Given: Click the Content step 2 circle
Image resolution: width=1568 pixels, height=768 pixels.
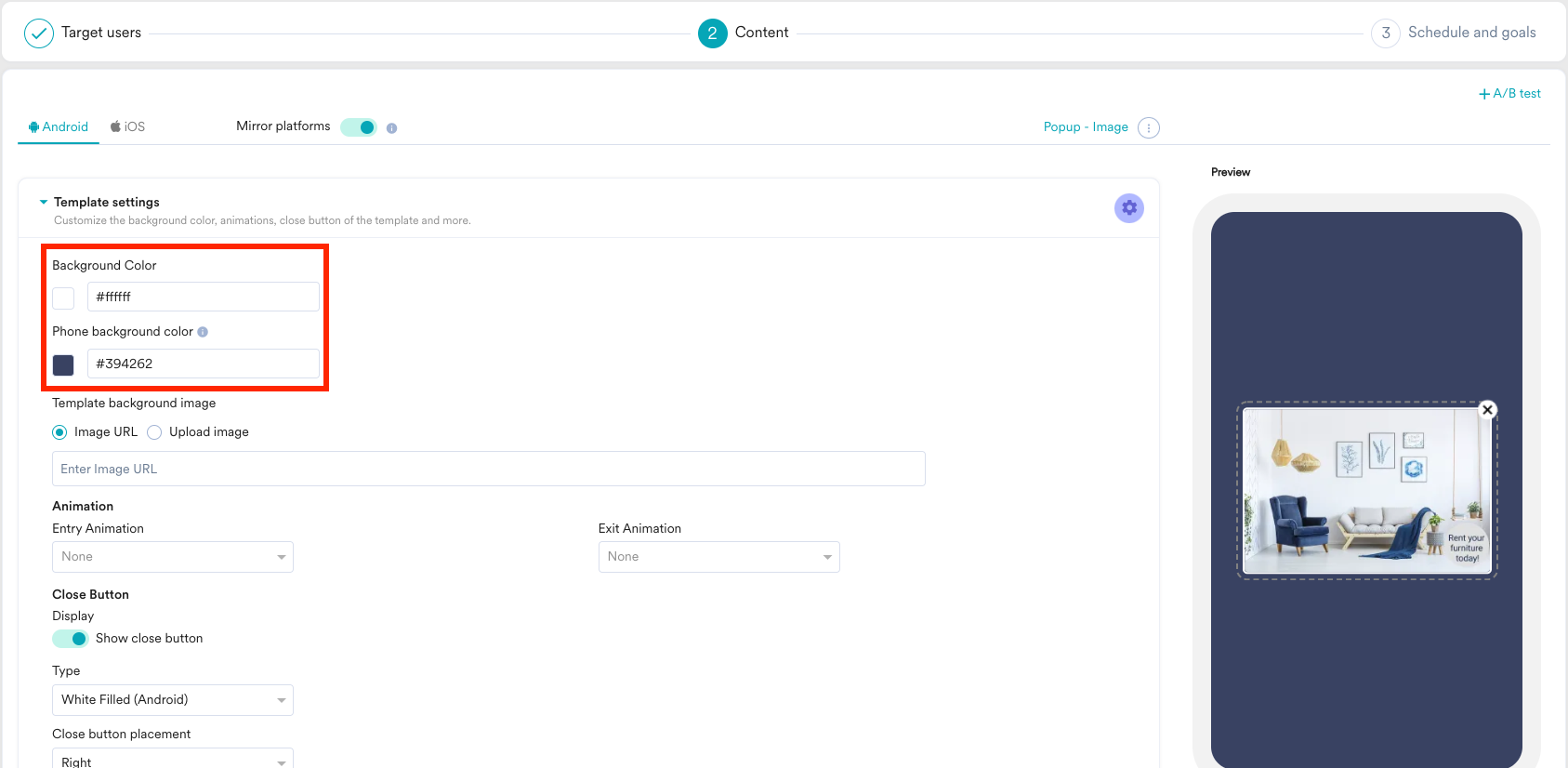Looking at the screenshot, I should [x=712, y=33].
